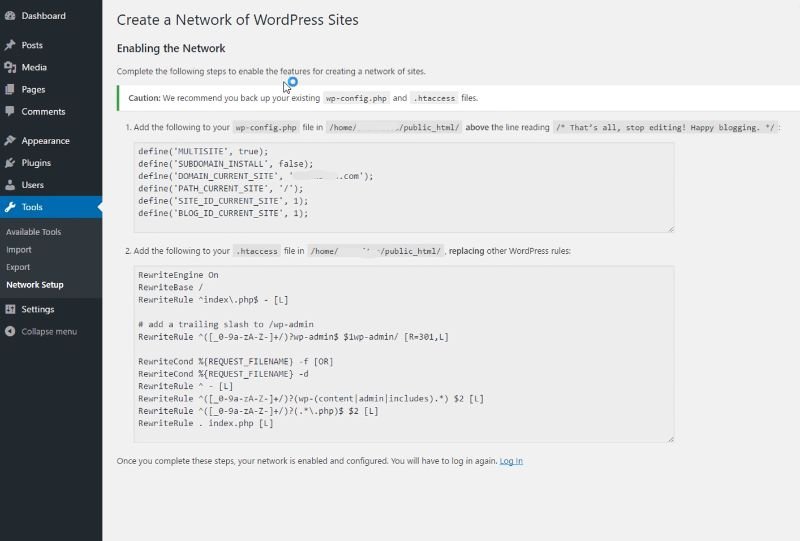This screenshot has height=541, width=800.
Task: Click the Users person icon
Action: click(x=10, y=185)
